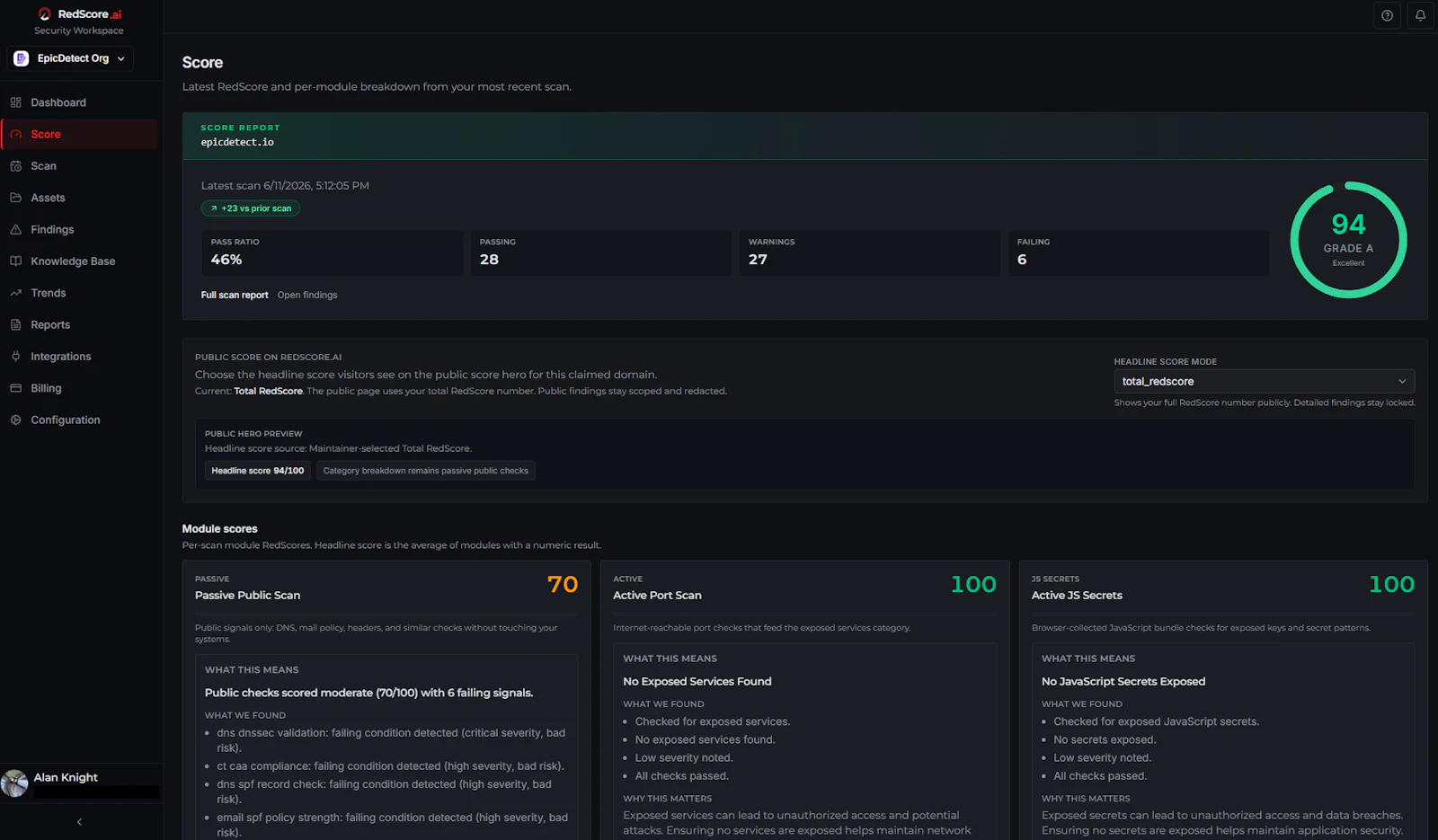Open the Headline Score Mode dropdown
The height and width of the screenshot is (840, 1438).
(x=1264, y=382)
